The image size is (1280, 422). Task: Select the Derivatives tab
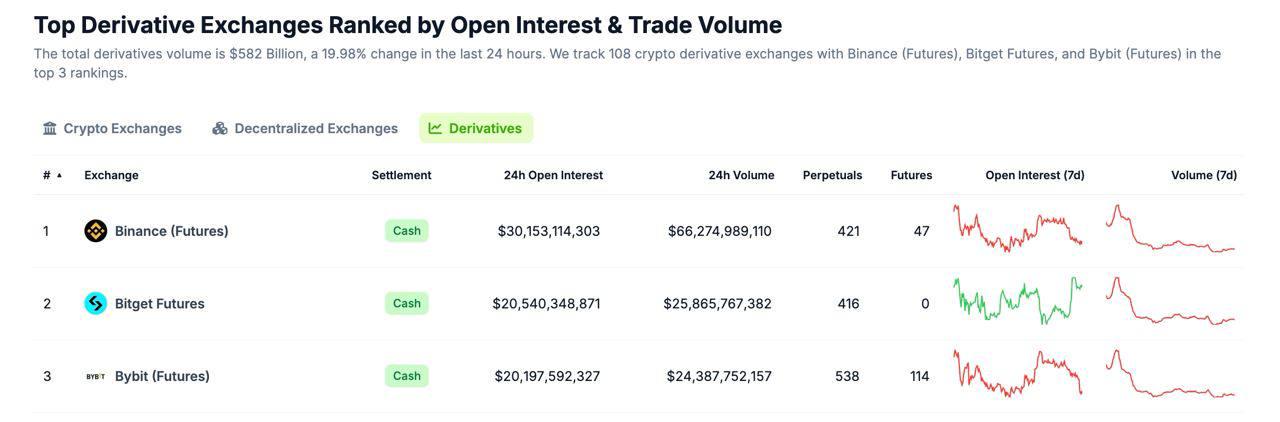[485, 128]
